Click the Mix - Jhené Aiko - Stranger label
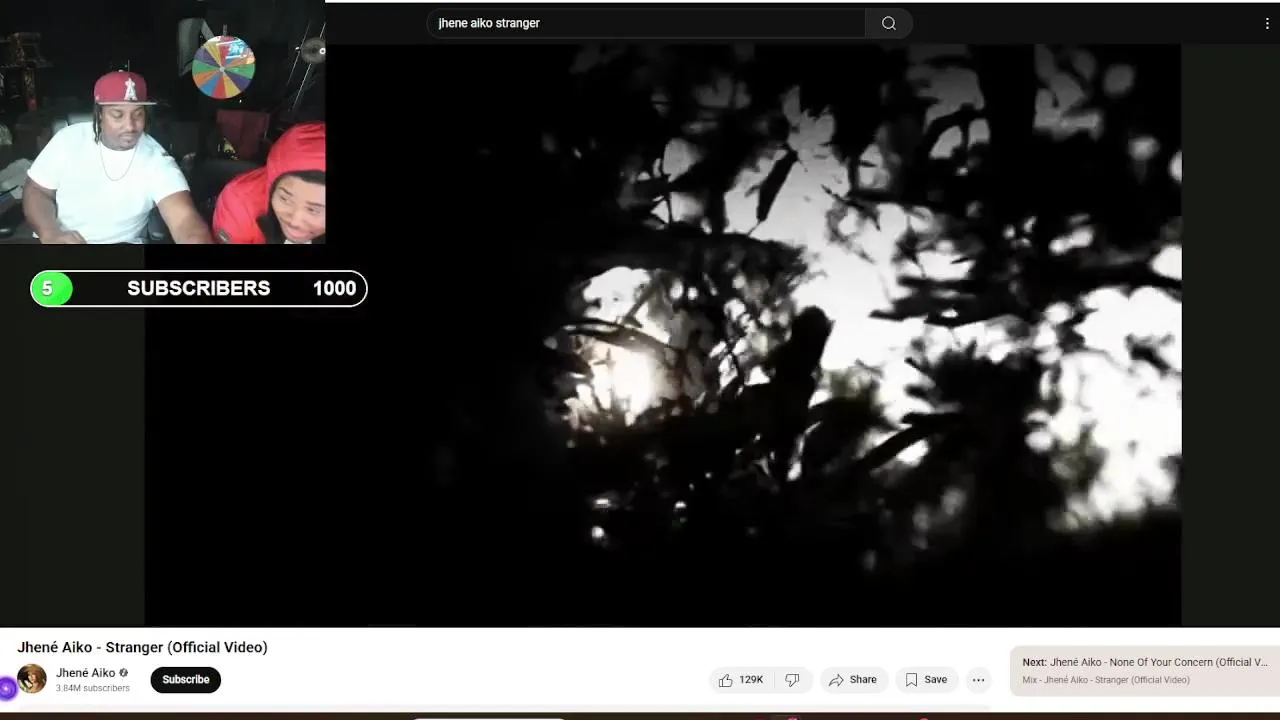This screenshot has width=1280, height=720. pyautogui.click(x=1106, y=680)
